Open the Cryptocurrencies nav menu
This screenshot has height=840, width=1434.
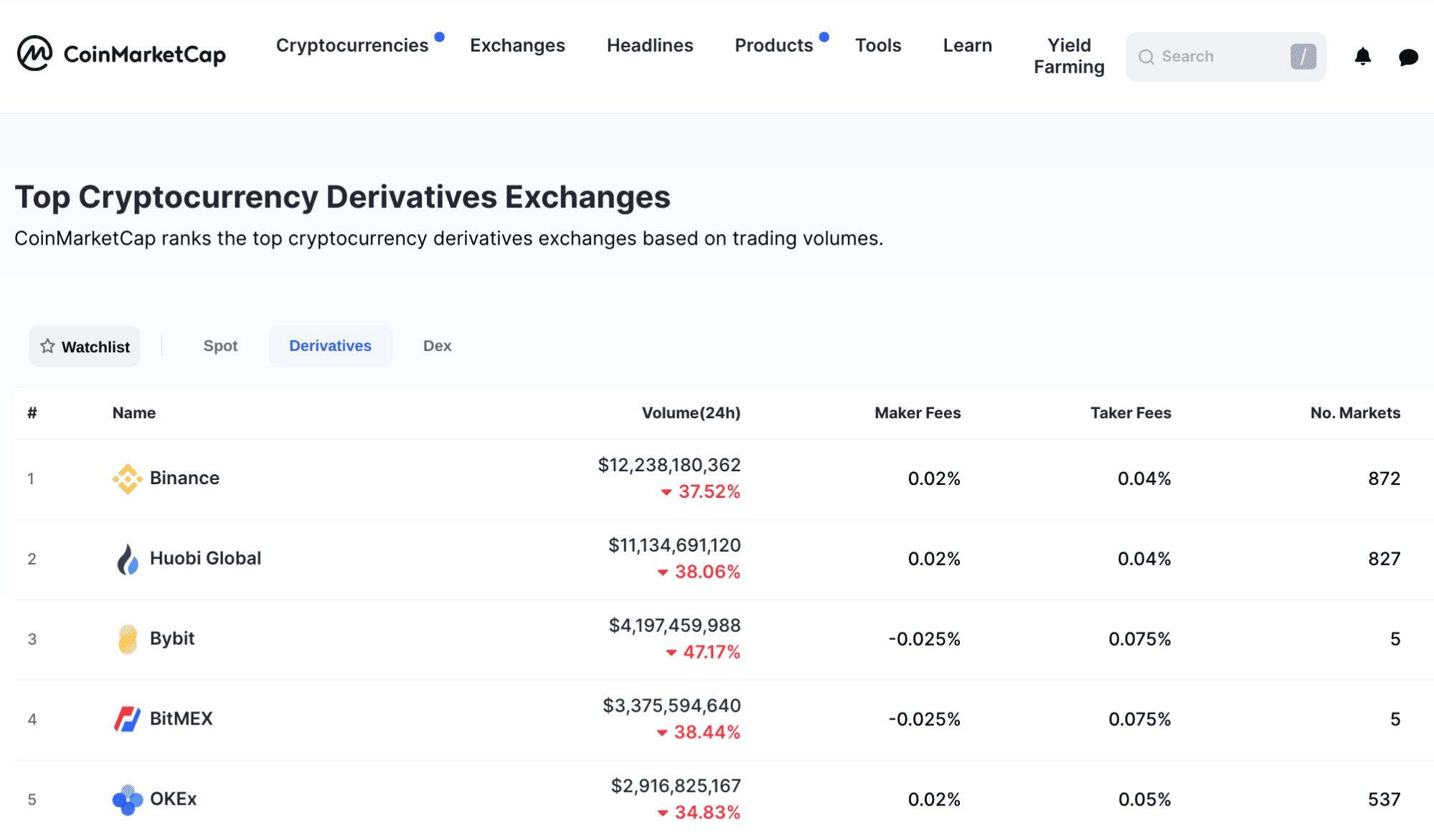click(x=352, y=45)
